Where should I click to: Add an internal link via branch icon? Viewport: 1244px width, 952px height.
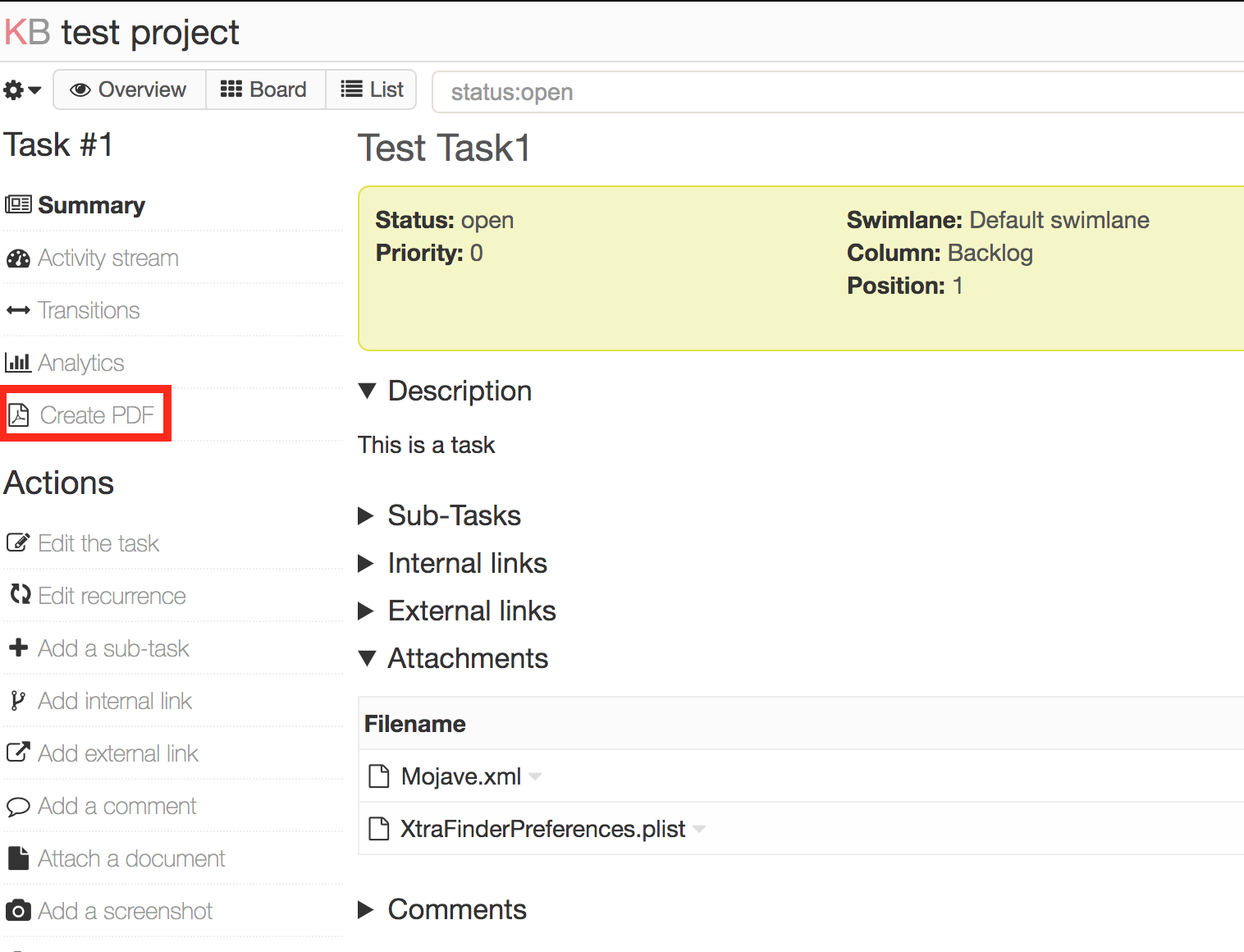[x=18, y=700]
